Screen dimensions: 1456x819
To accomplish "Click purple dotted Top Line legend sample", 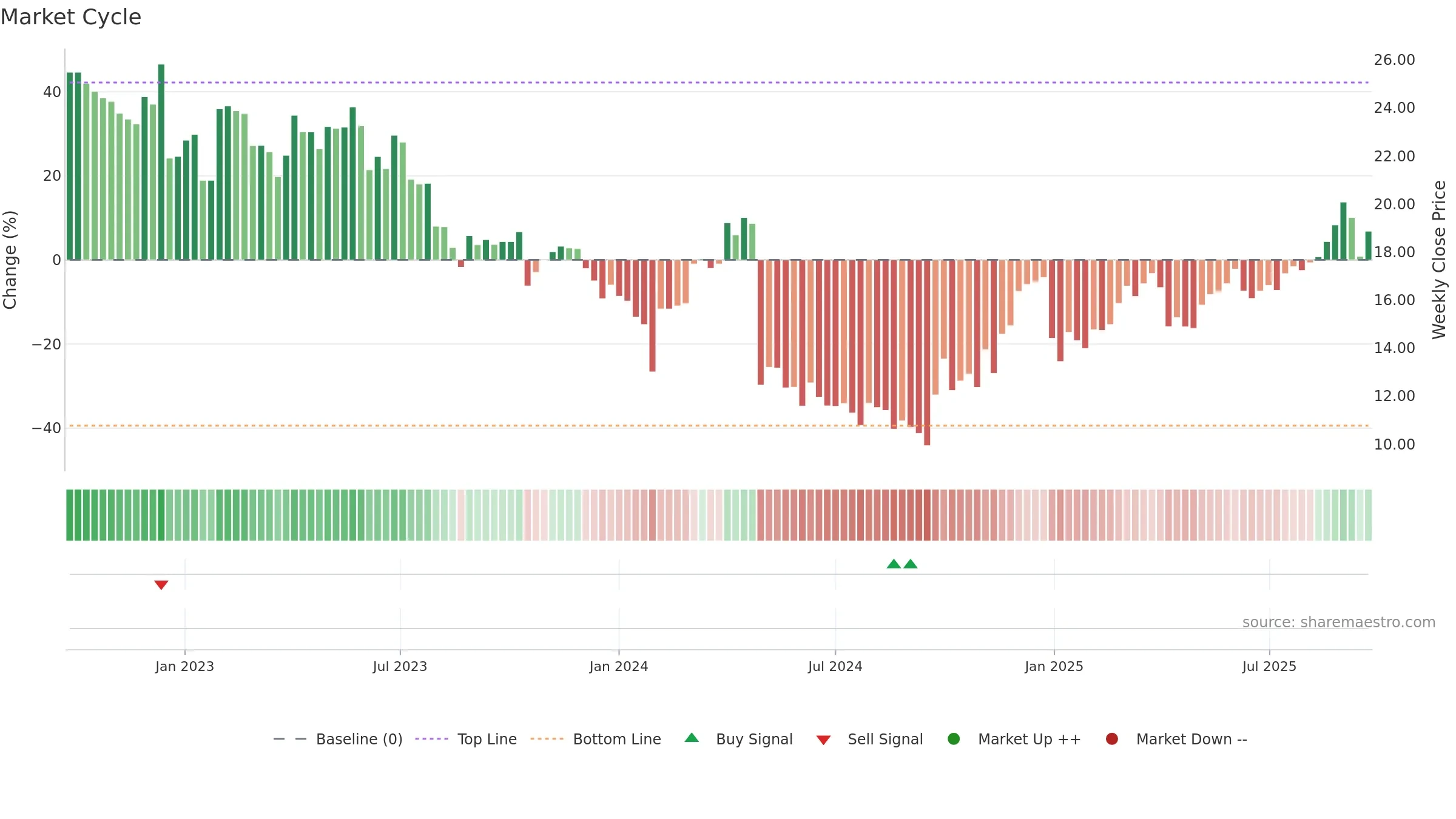I will (x=431, y=739).
